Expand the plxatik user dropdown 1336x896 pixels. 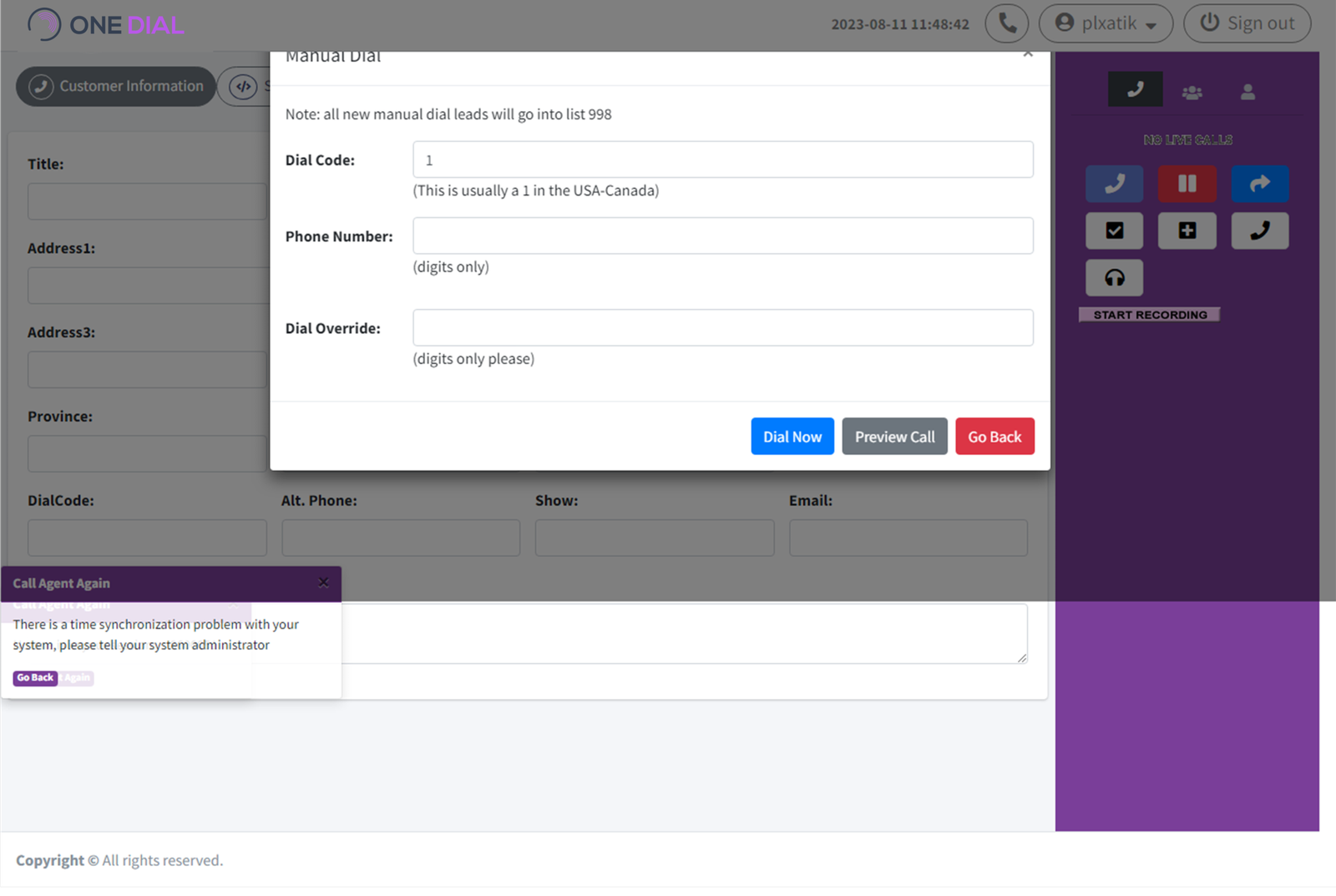[1106, 23]
